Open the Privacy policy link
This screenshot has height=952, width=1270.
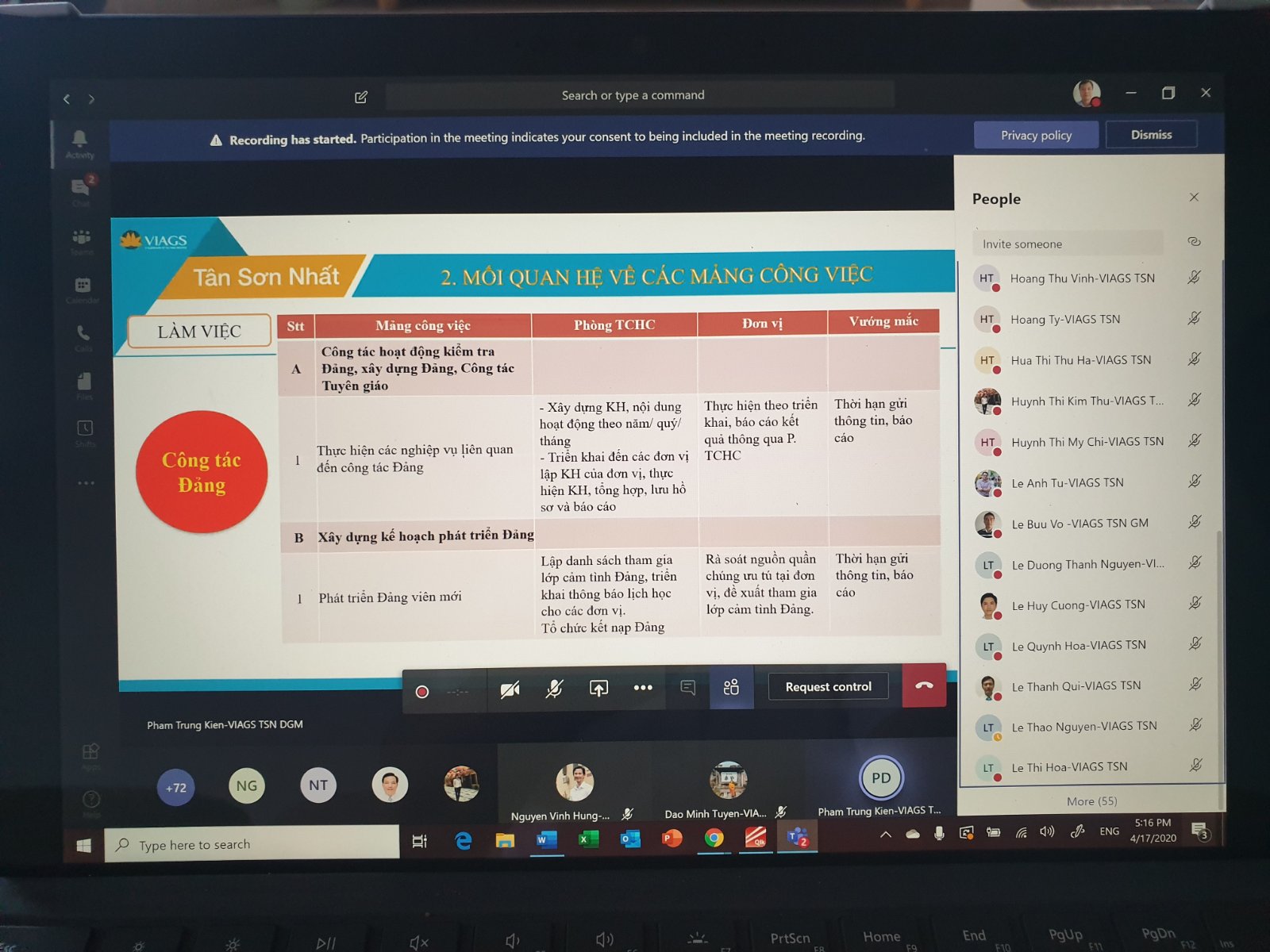pyautogui.click(x=1036, y=135)
